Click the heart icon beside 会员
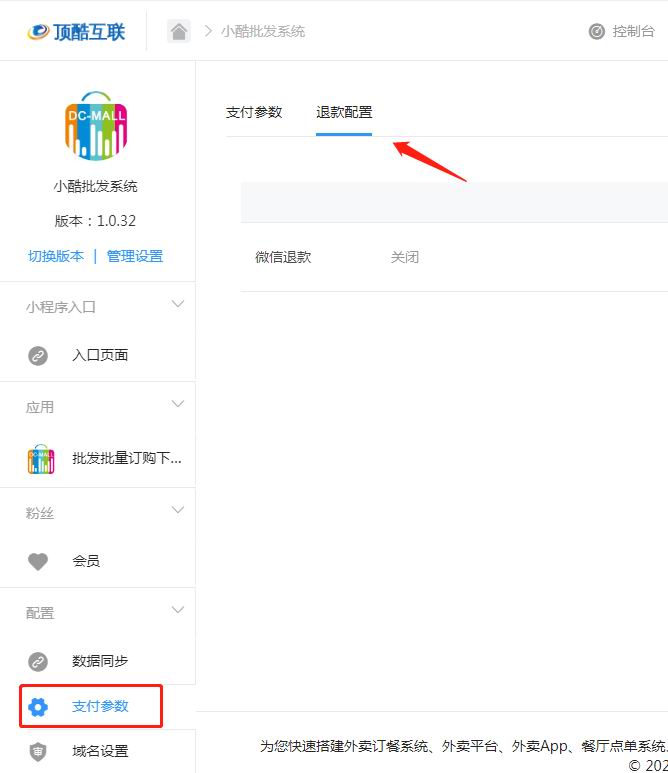The image size is (668, 773). coord(38,561)
